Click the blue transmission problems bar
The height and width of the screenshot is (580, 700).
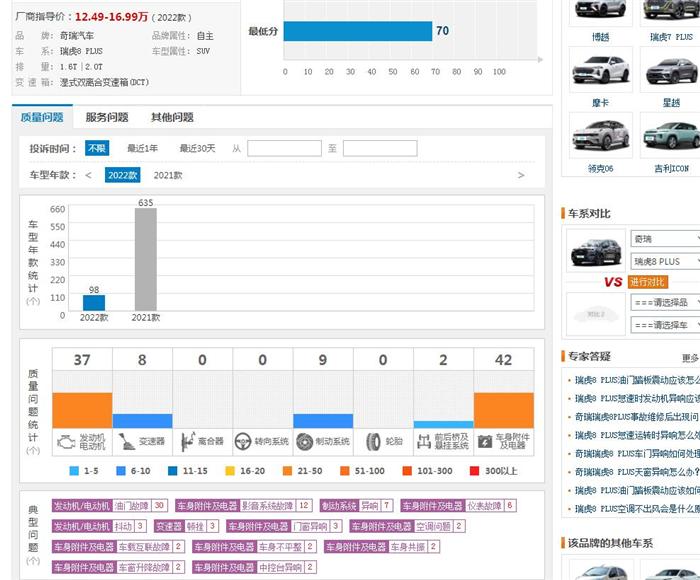tap(142, 421)
